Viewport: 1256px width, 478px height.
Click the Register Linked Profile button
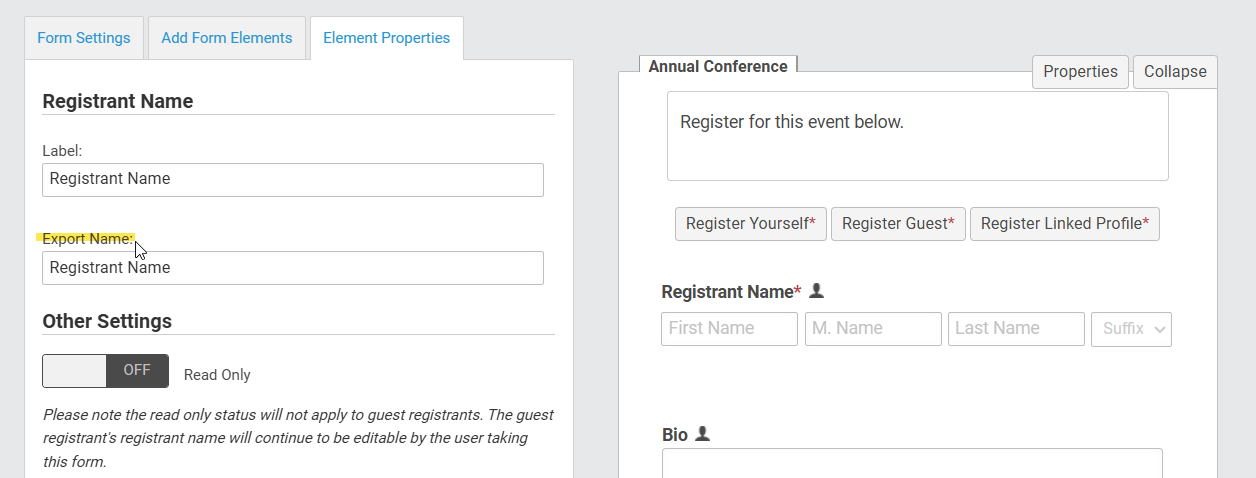click(1065, 224)
